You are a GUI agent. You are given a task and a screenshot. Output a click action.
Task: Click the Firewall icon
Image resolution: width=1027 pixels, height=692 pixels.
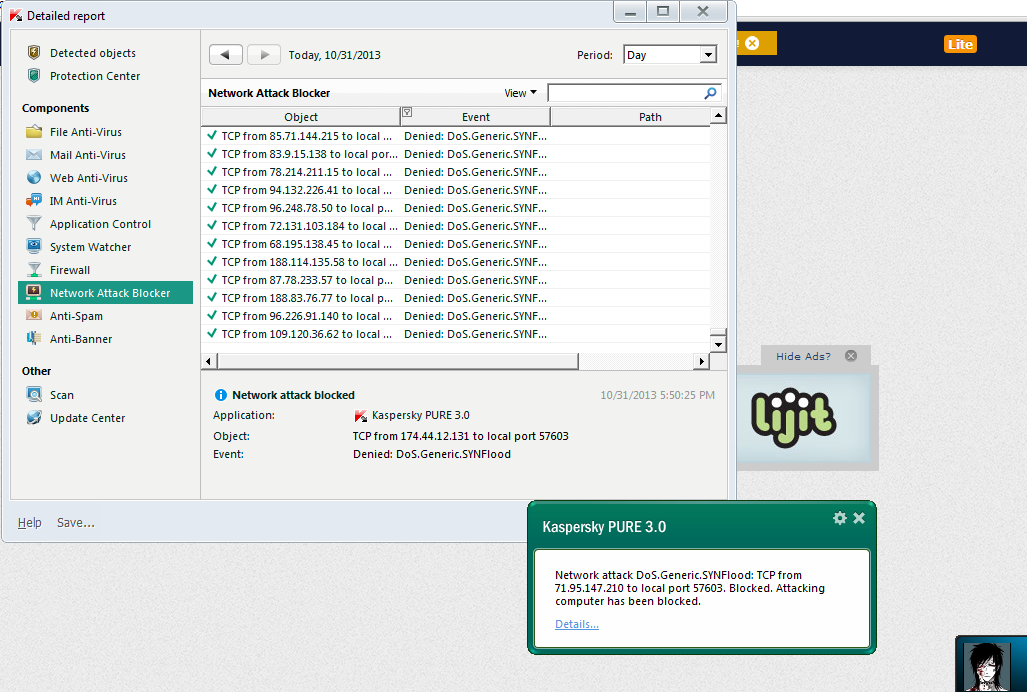point(34,269)
